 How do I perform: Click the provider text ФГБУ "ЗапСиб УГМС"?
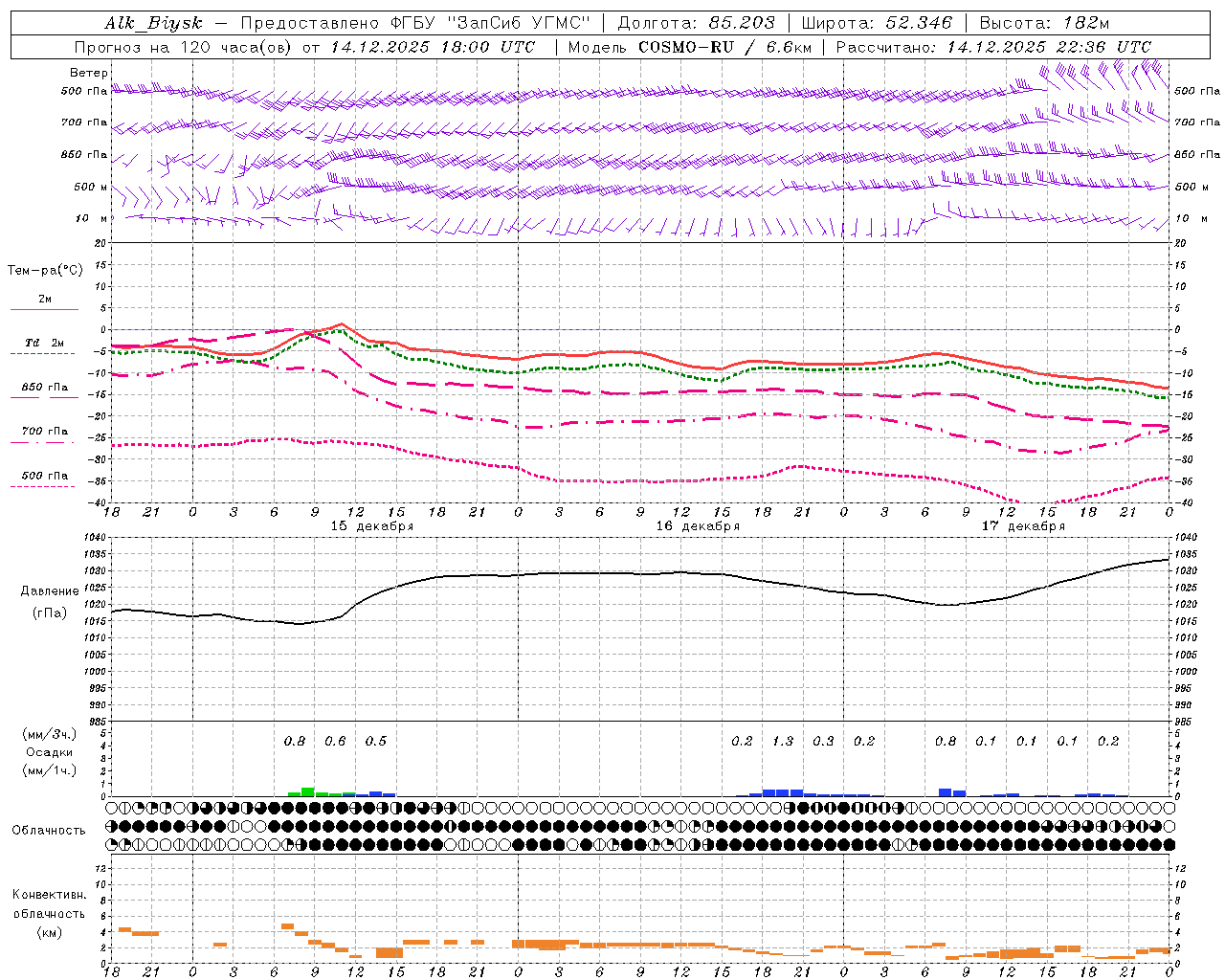pos(489,23)
